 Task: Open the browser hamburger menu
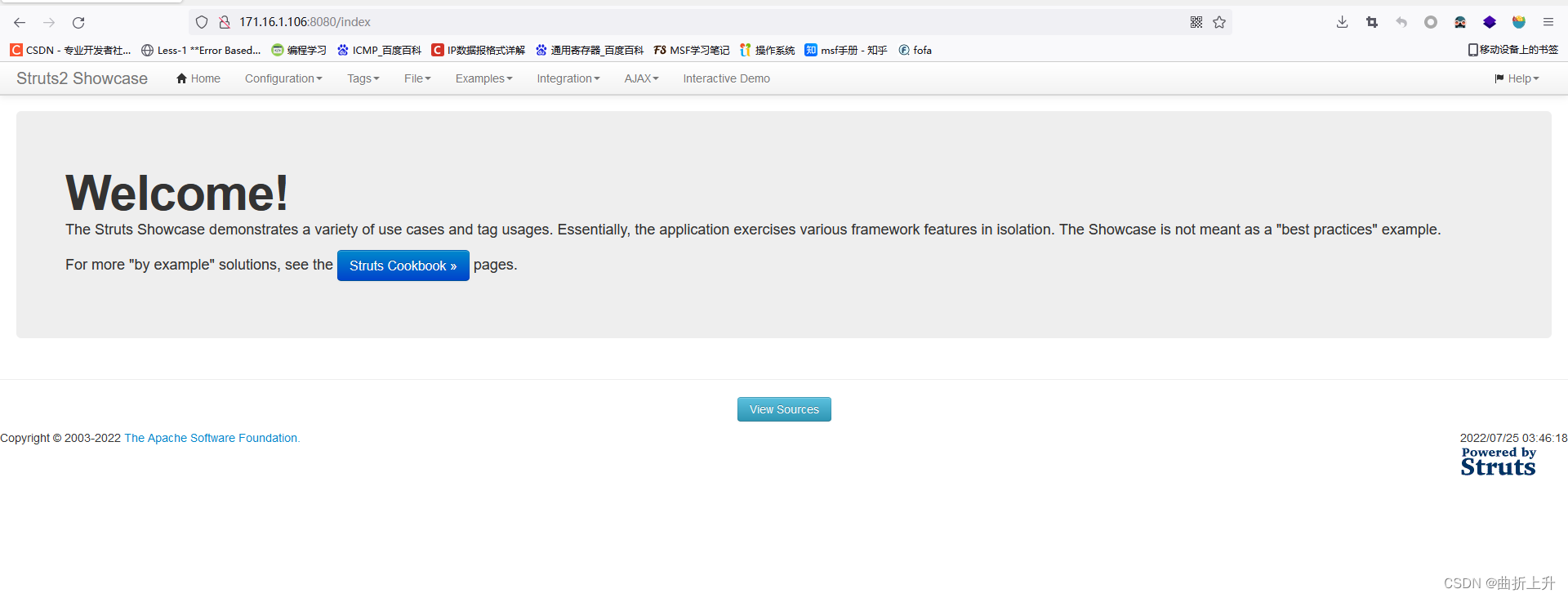pyautogui.click(x=1548, y=22)
